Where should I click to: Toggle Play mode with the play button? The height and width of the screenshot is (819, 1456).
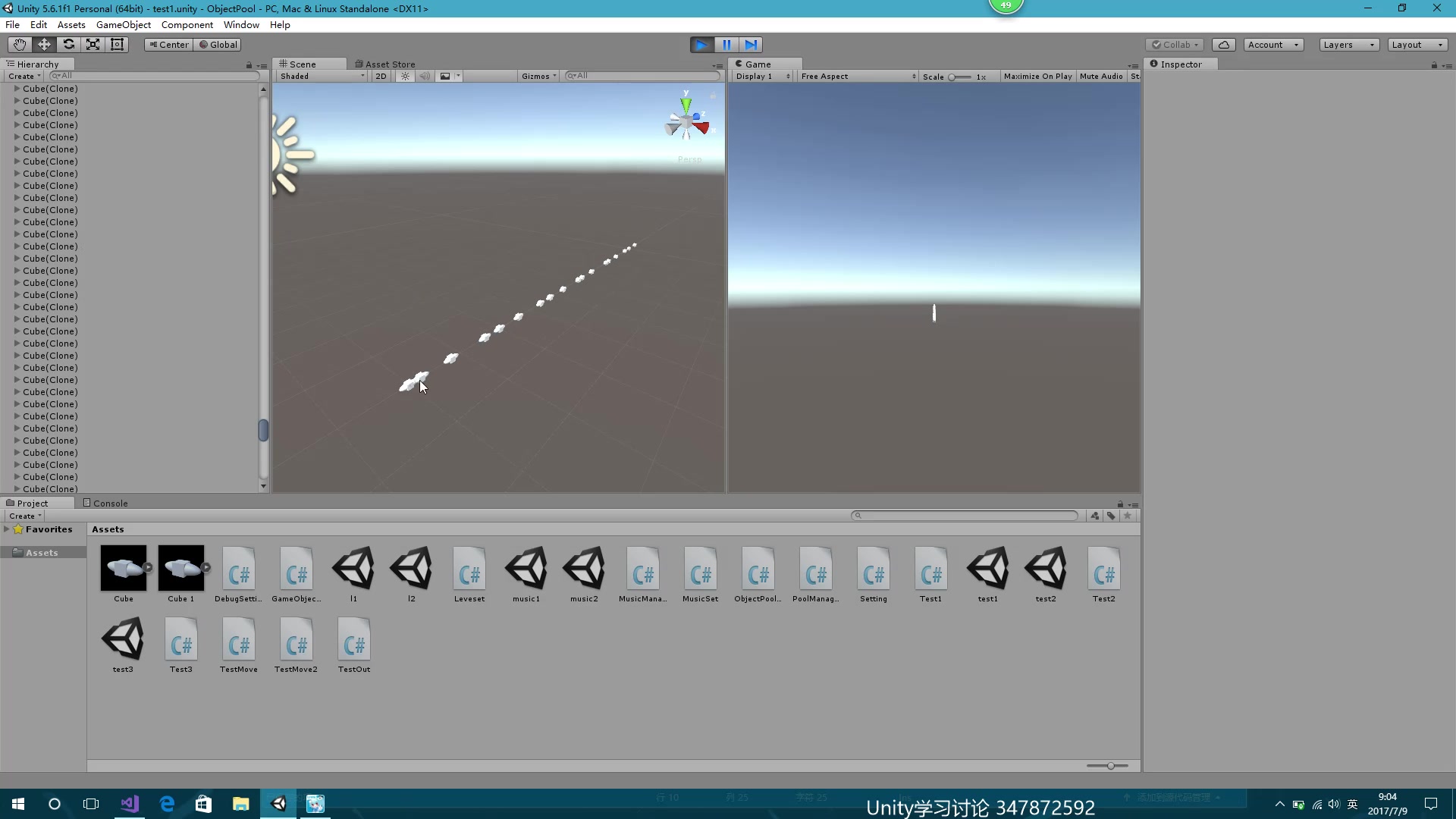(701, 45)
